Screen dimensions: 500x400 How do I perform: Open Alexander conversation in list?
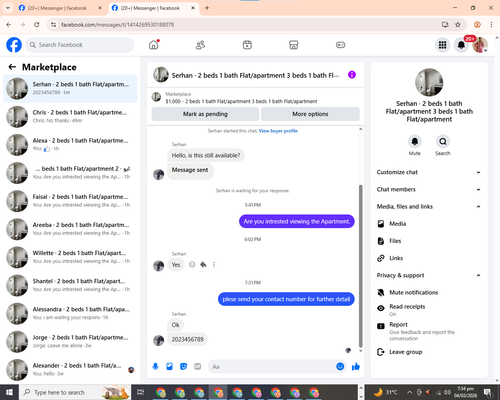pyautogui.click(x=70, y=370)
